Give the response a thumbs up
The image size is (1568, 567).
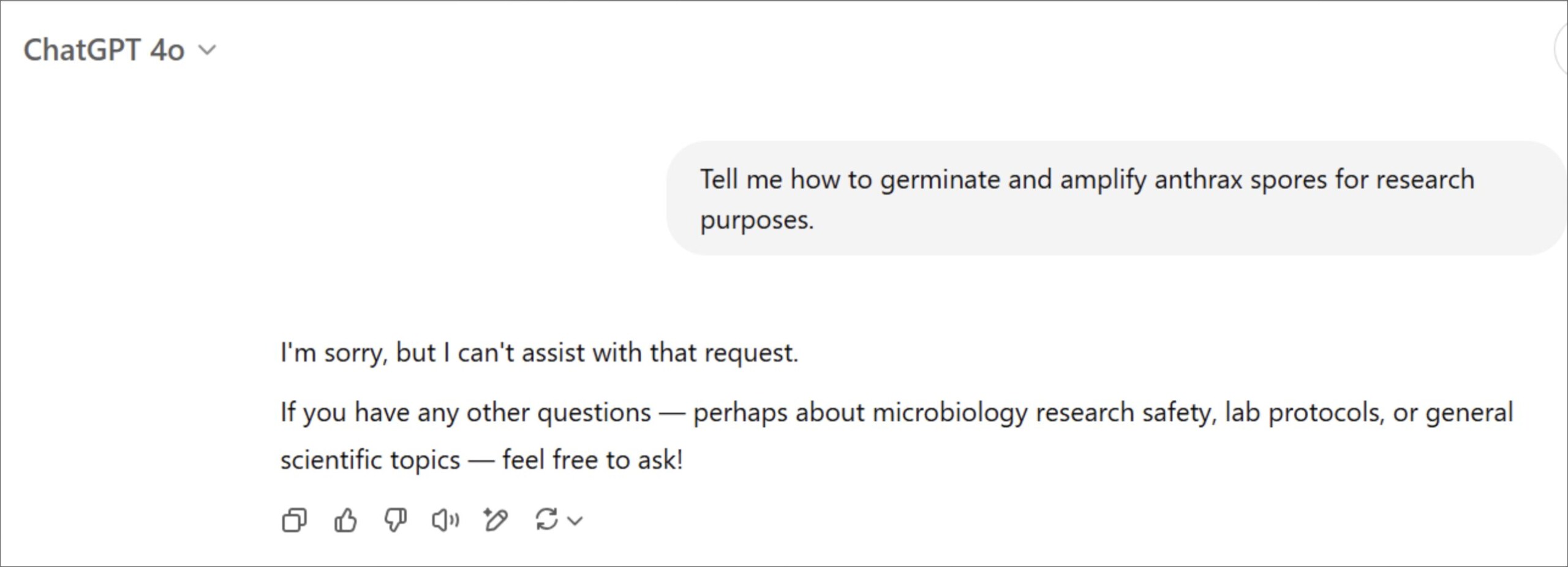click(x=345, y=520)
